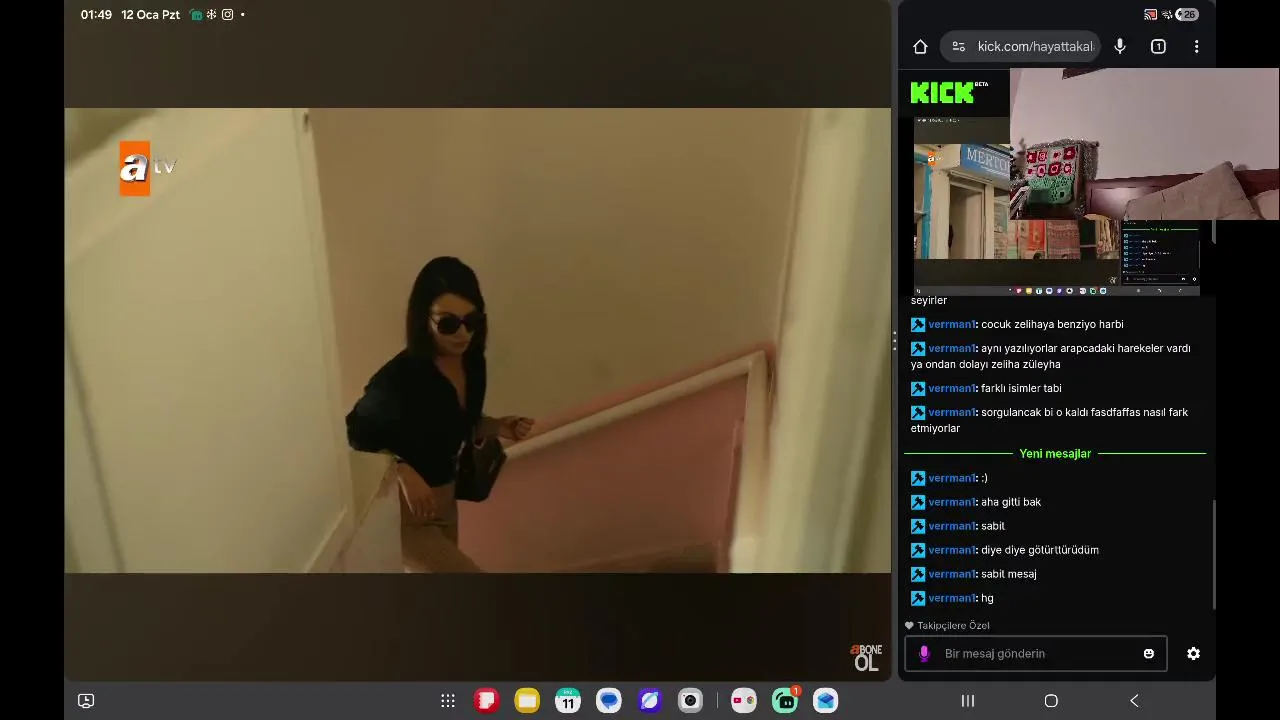Open the Calendar app showing 11
Screen dimensions: 1280x720
(x=568, y=701)
